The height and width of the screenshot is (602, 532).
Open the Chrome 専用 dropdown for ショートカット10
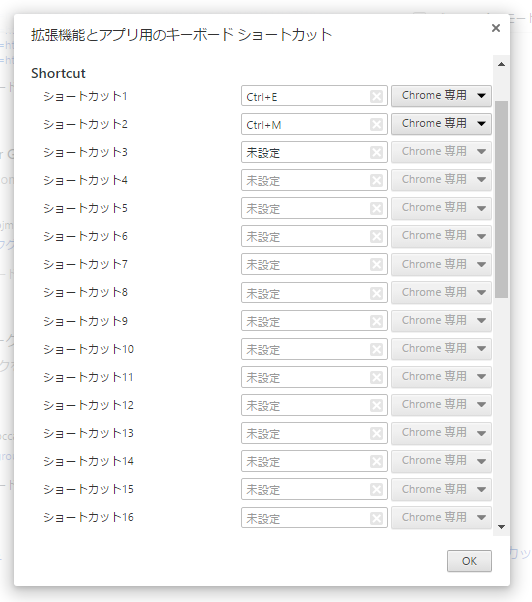[x=441, y=349]
